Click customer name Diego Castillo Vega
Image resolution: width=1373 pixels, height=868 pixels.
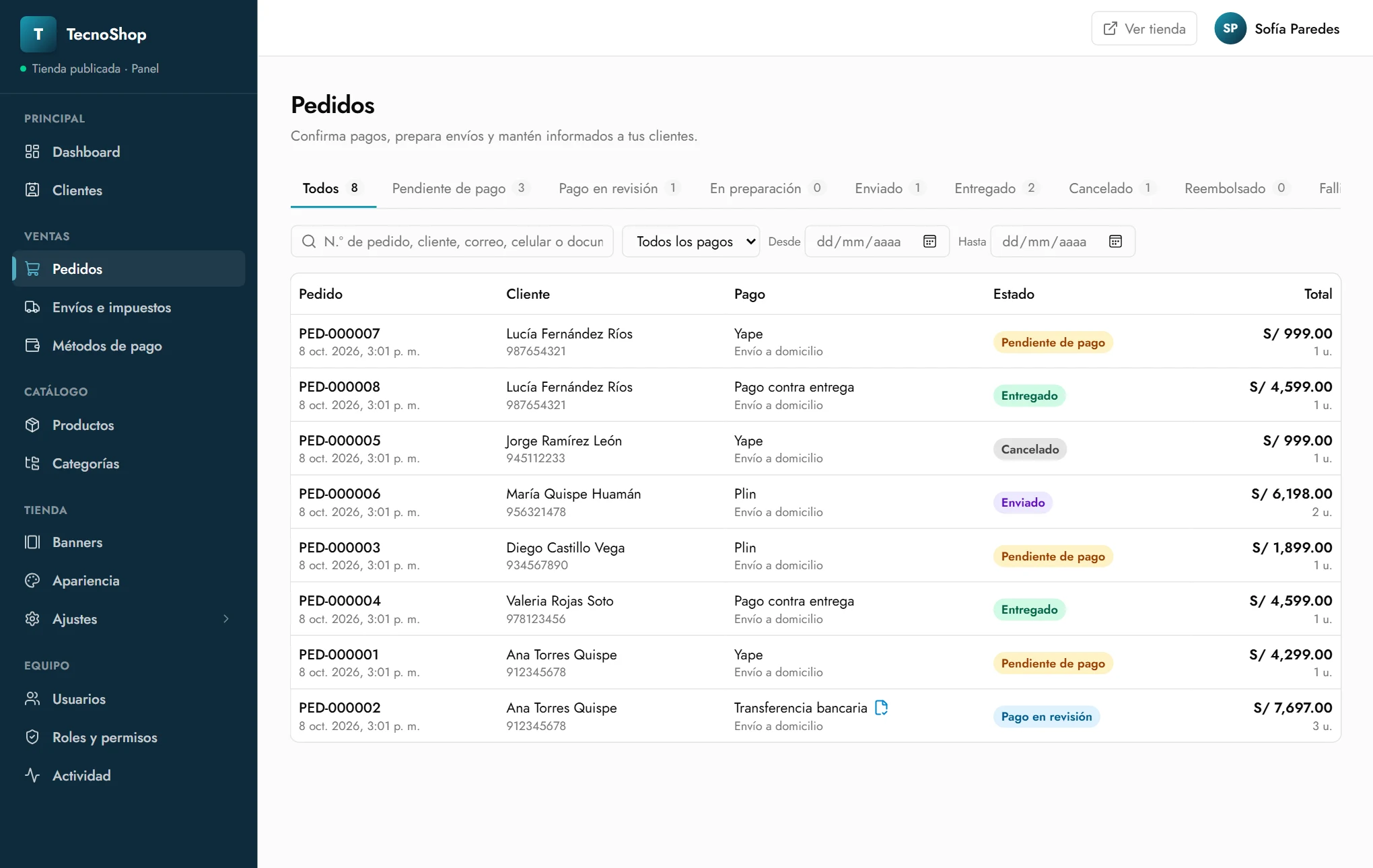click(x=565, y=547)
